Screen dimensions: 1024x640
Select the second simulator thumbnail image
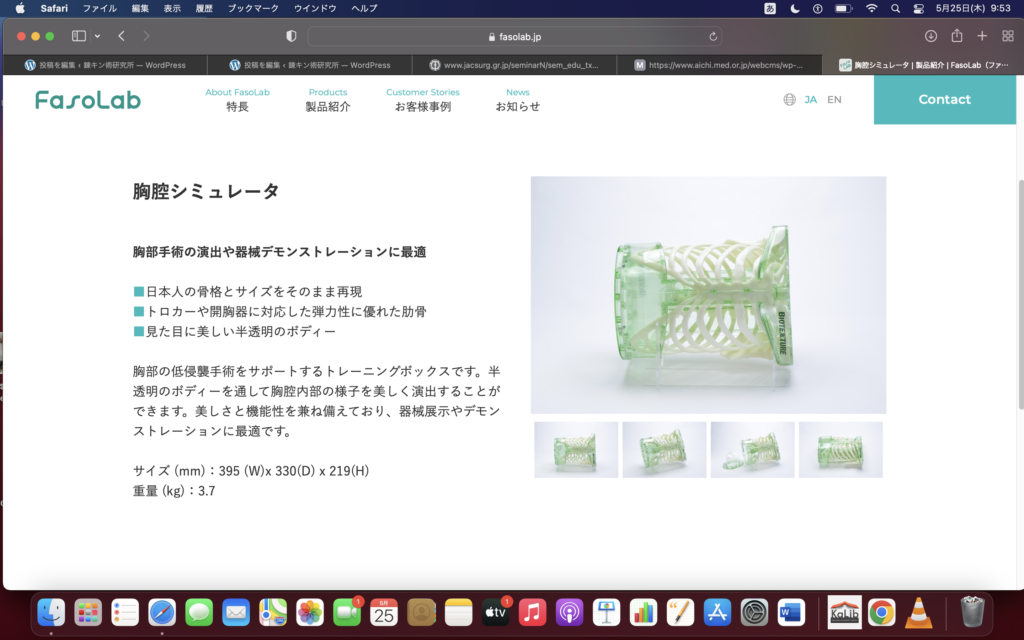click(664, 450)
